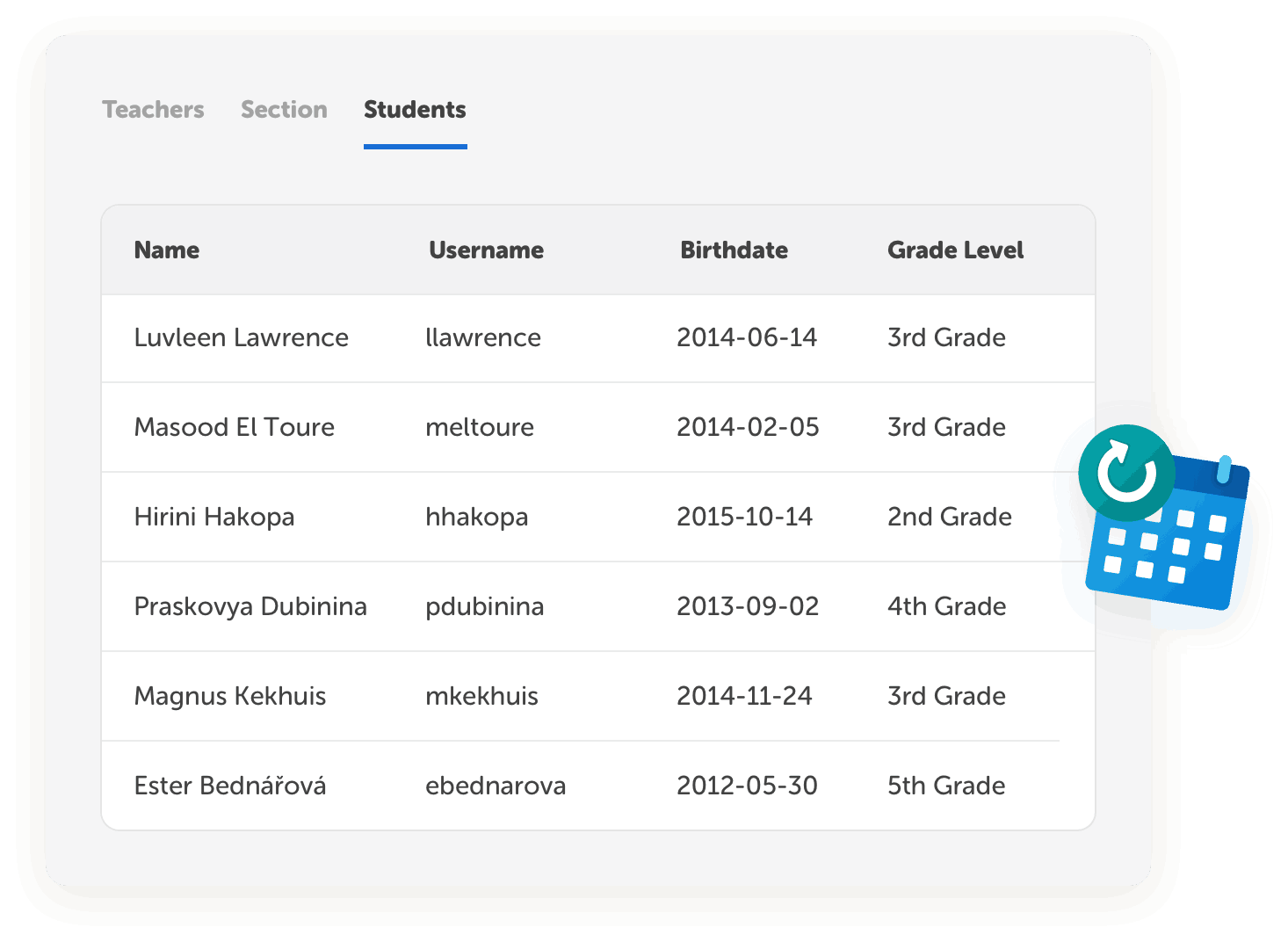Choose the Ester Bednářová row
The height and width of the screenshot is (942, 1288).
(230, 786)
